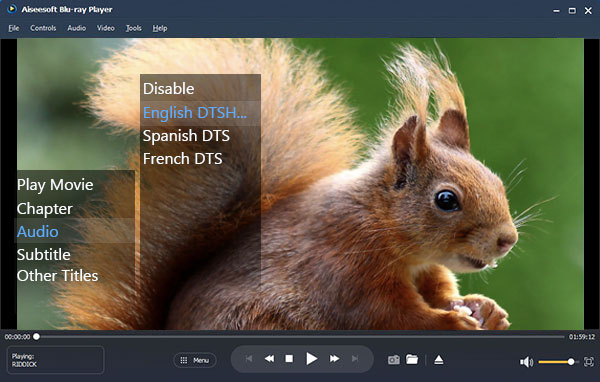Rewind with the fast backward icon
This screenshot has width=600, height=382.
point(269,359)
